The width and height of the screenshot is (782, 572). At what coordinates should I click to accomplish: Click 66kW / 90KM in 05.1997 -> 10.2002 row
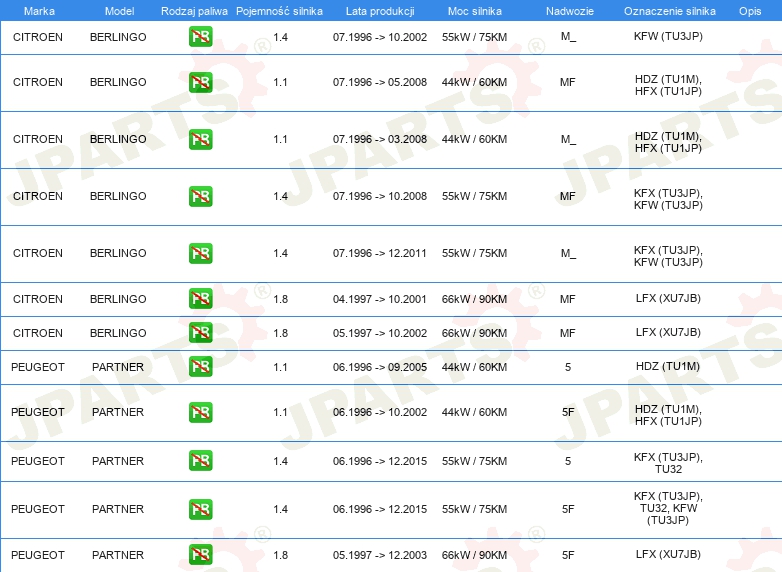click(x=474, y=333)
